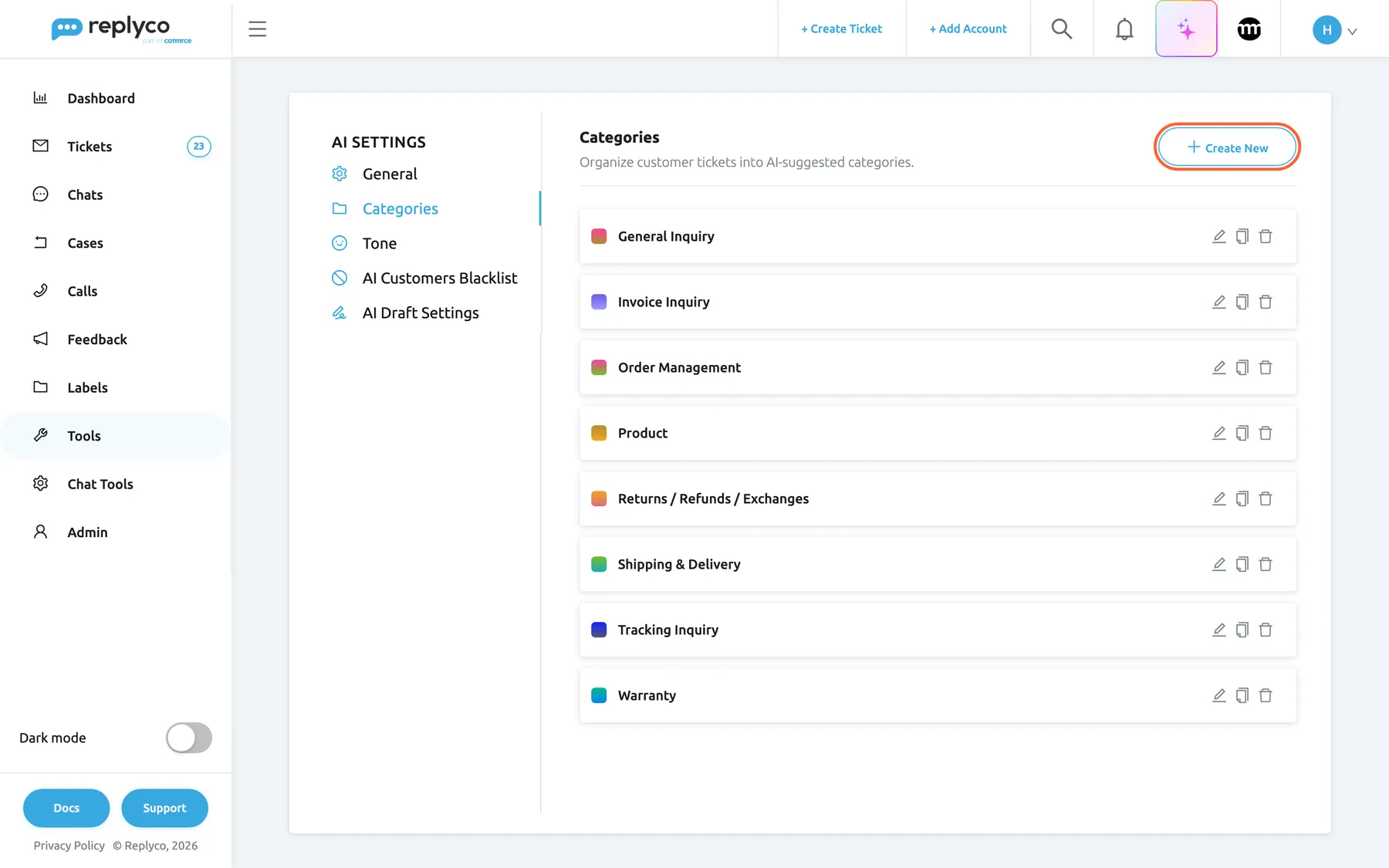1389x868 pixels.
Task: Open the Dashboard sidebar item
Action: [x=116, y=98]
